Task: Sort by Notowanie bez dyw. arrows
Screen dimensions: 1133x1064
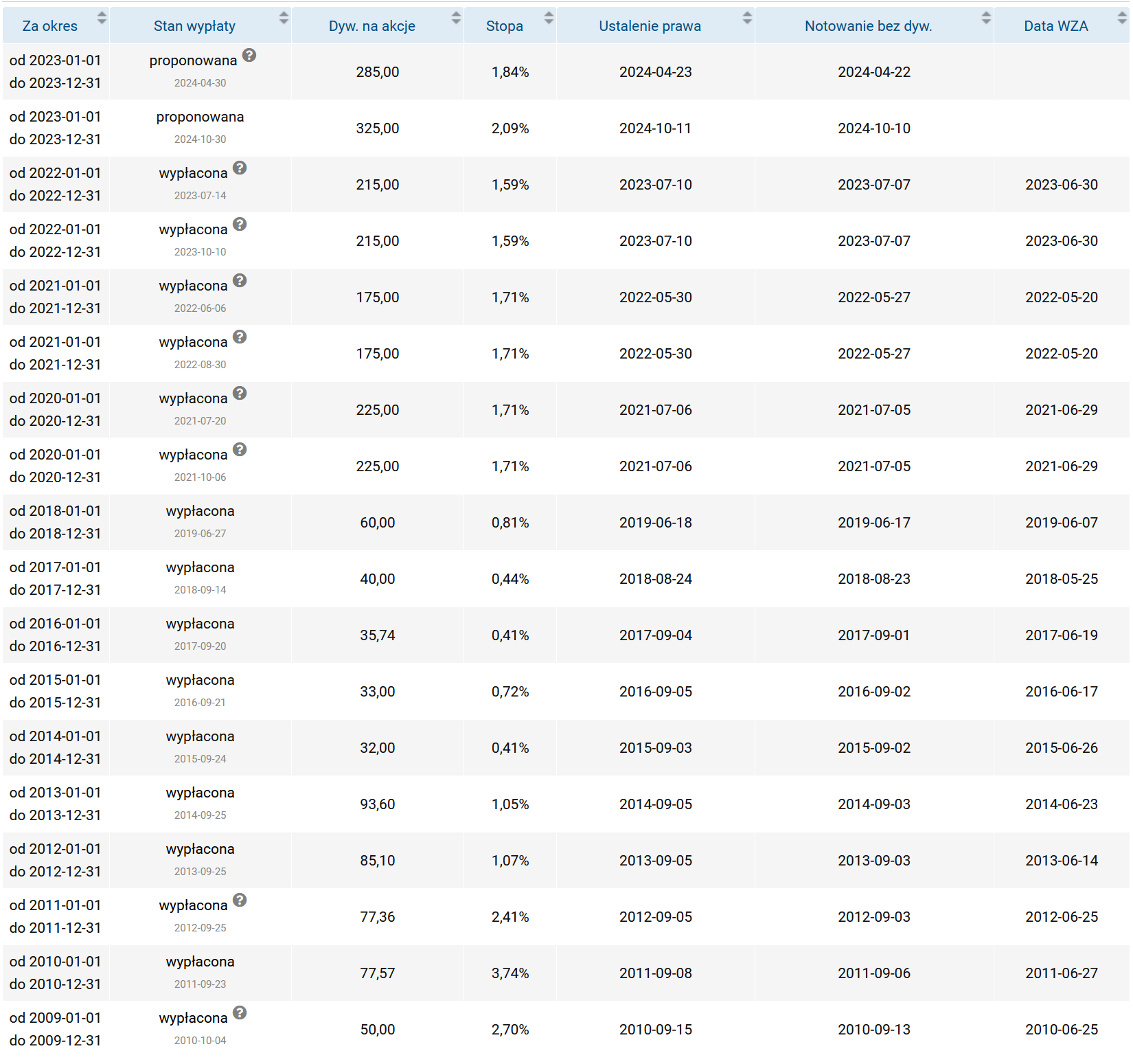Action: click(986, 19)
